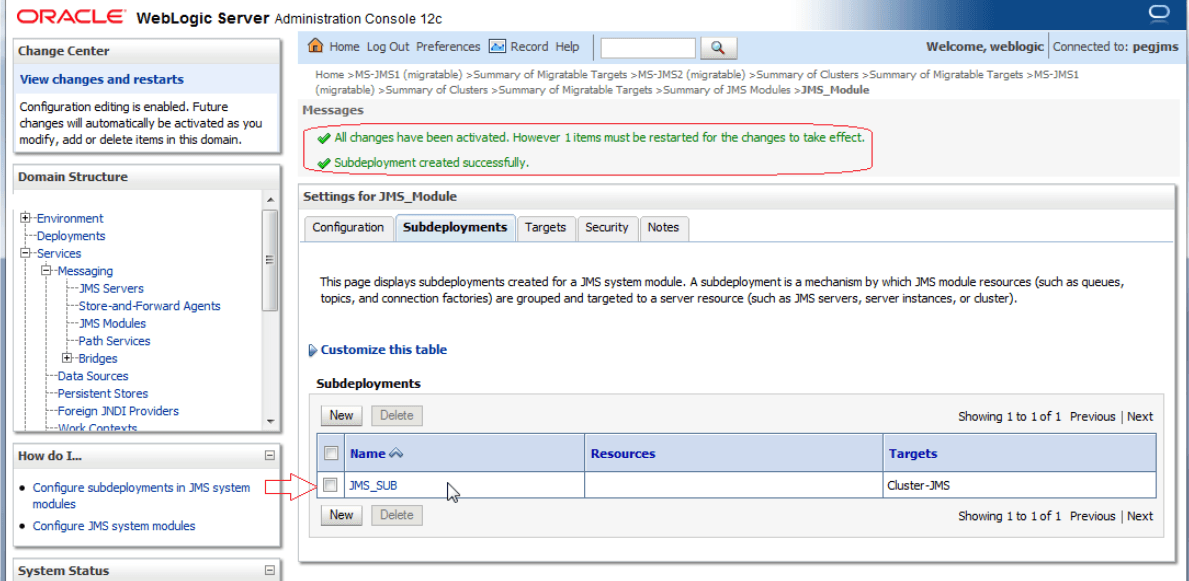Click inside the search input field

pyautogui.click(x=647, y=47)
